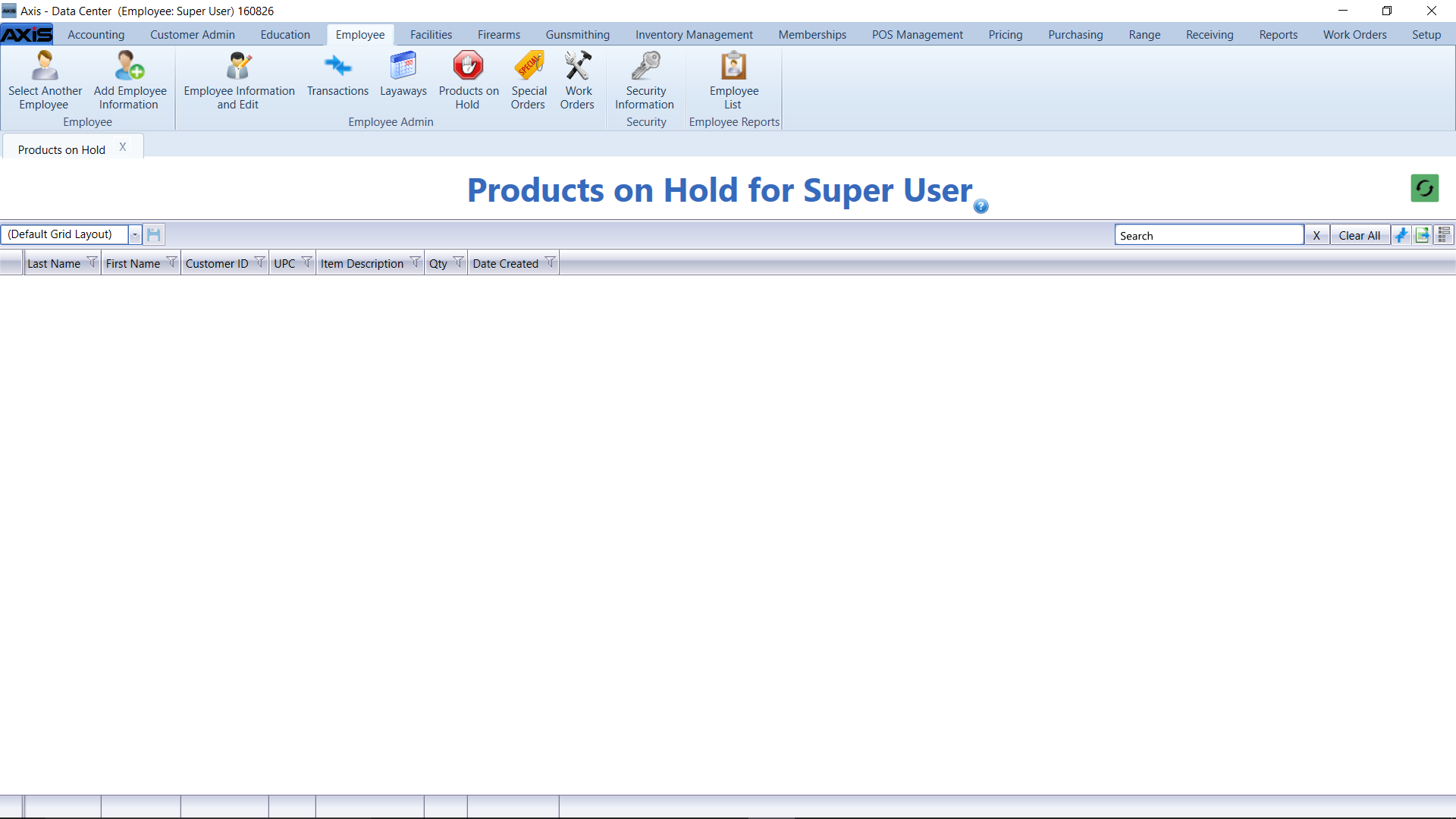Open employee Transactions

[x=337, y=74]
